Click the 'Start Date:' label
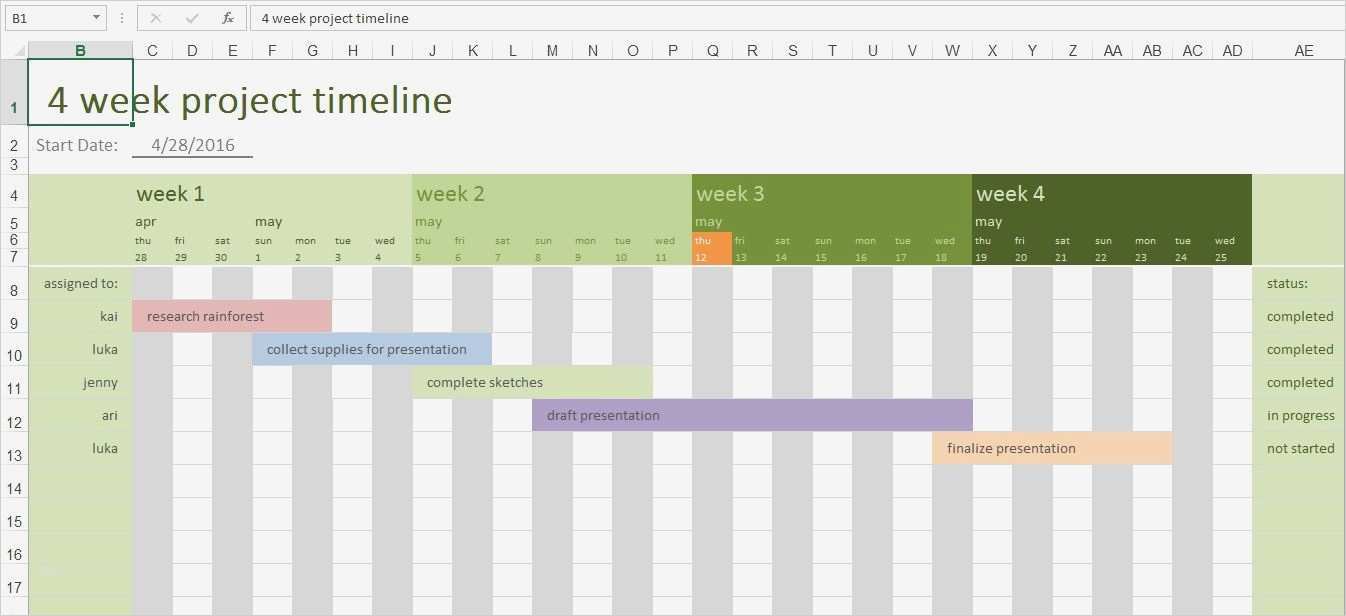 click(x=77, y=145)
